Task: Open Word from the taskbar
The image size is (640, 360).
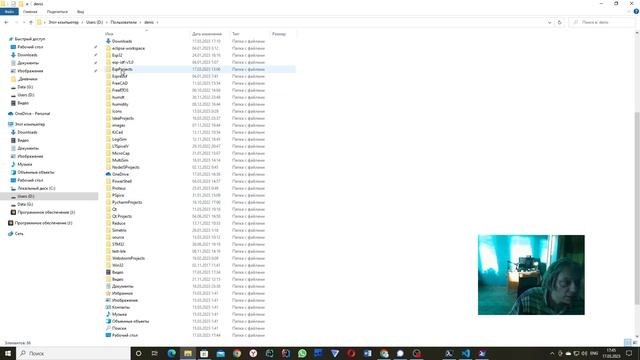Action: (367, 353)
